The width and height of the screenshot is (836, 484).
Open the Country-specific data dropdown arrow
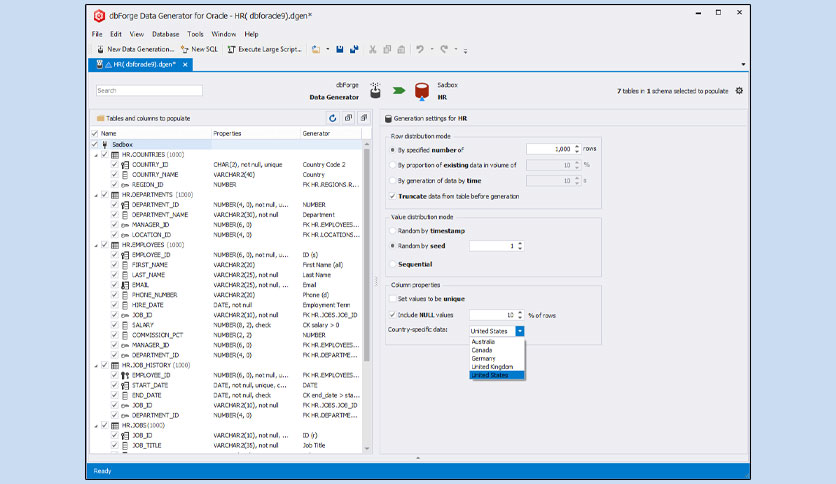519,331
